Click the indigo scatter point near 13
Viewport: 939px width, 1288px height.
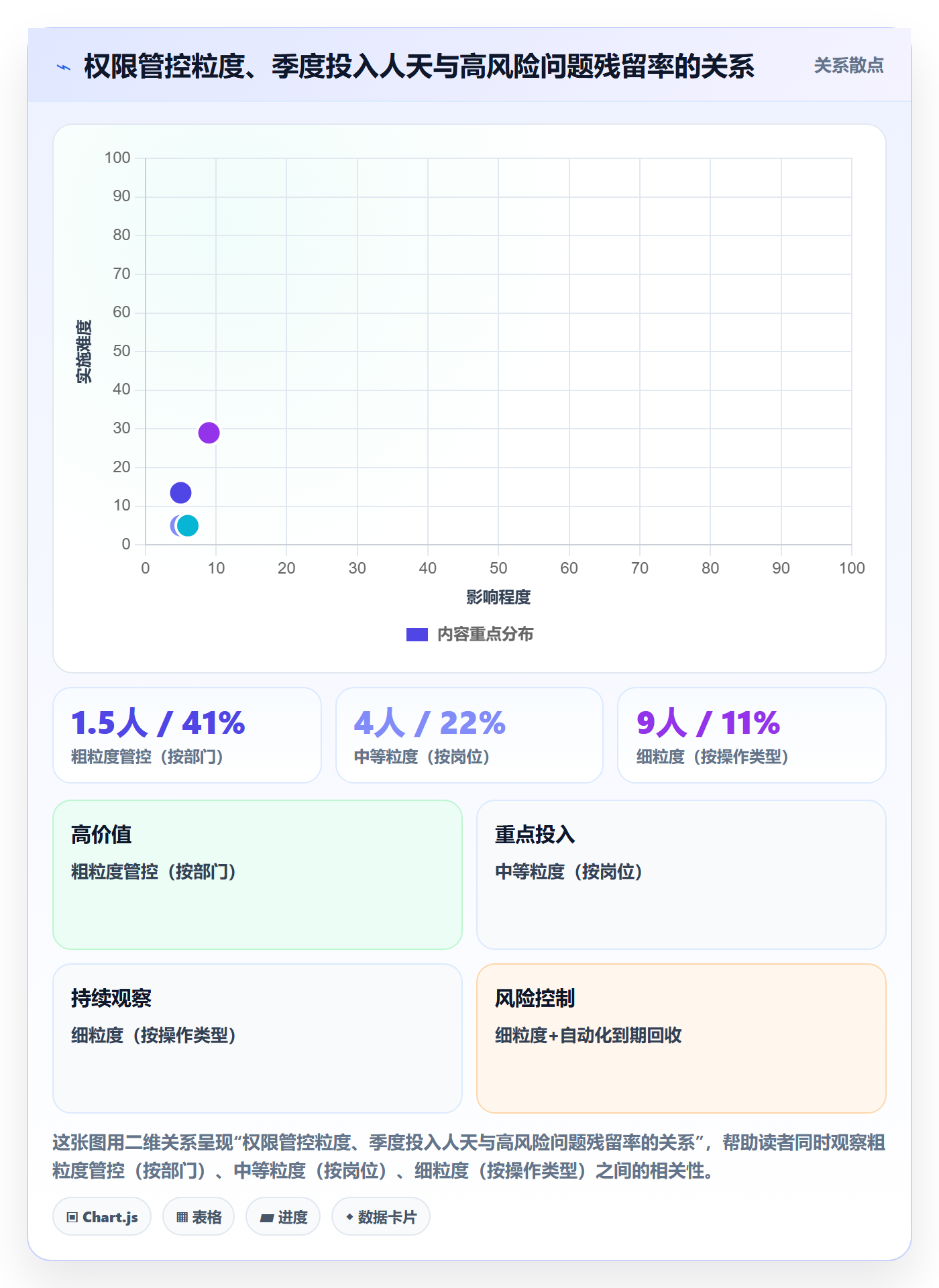[x=180, y=493]
